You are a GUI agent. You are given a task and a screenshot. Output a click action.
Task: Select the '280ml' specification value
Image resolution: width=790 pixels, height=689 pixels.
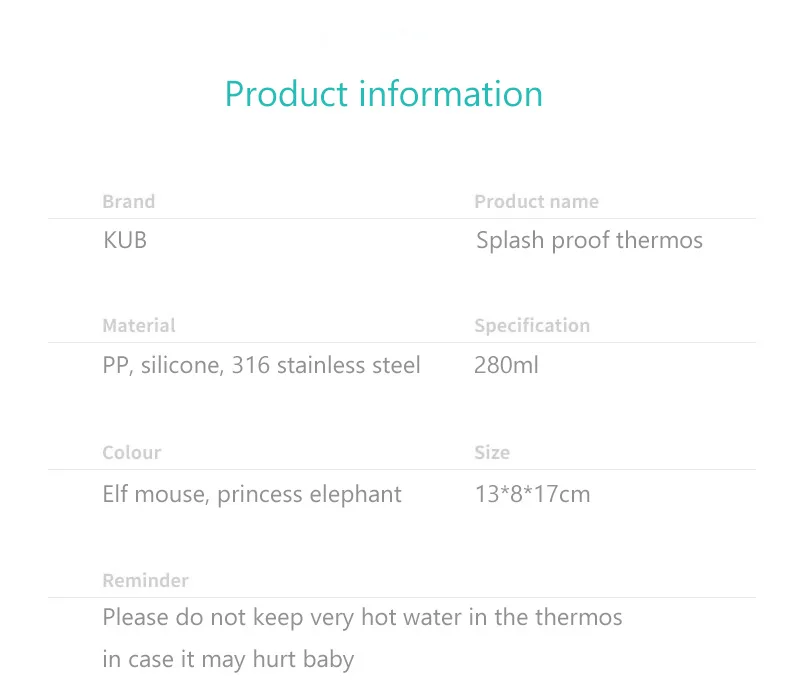pos(506,366)
